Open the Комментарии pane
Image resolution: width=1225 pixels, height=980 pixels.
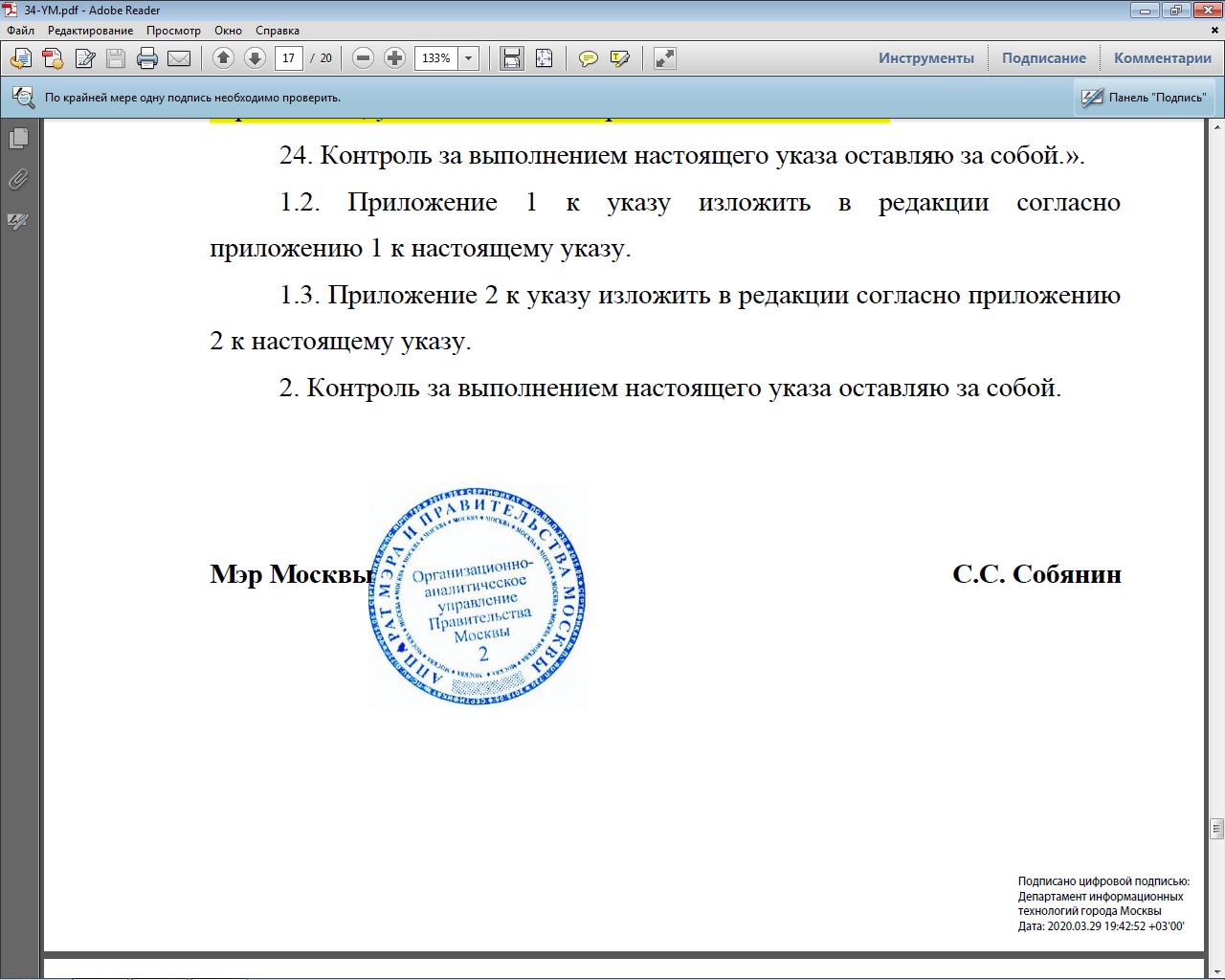(x=1163, y=58)
